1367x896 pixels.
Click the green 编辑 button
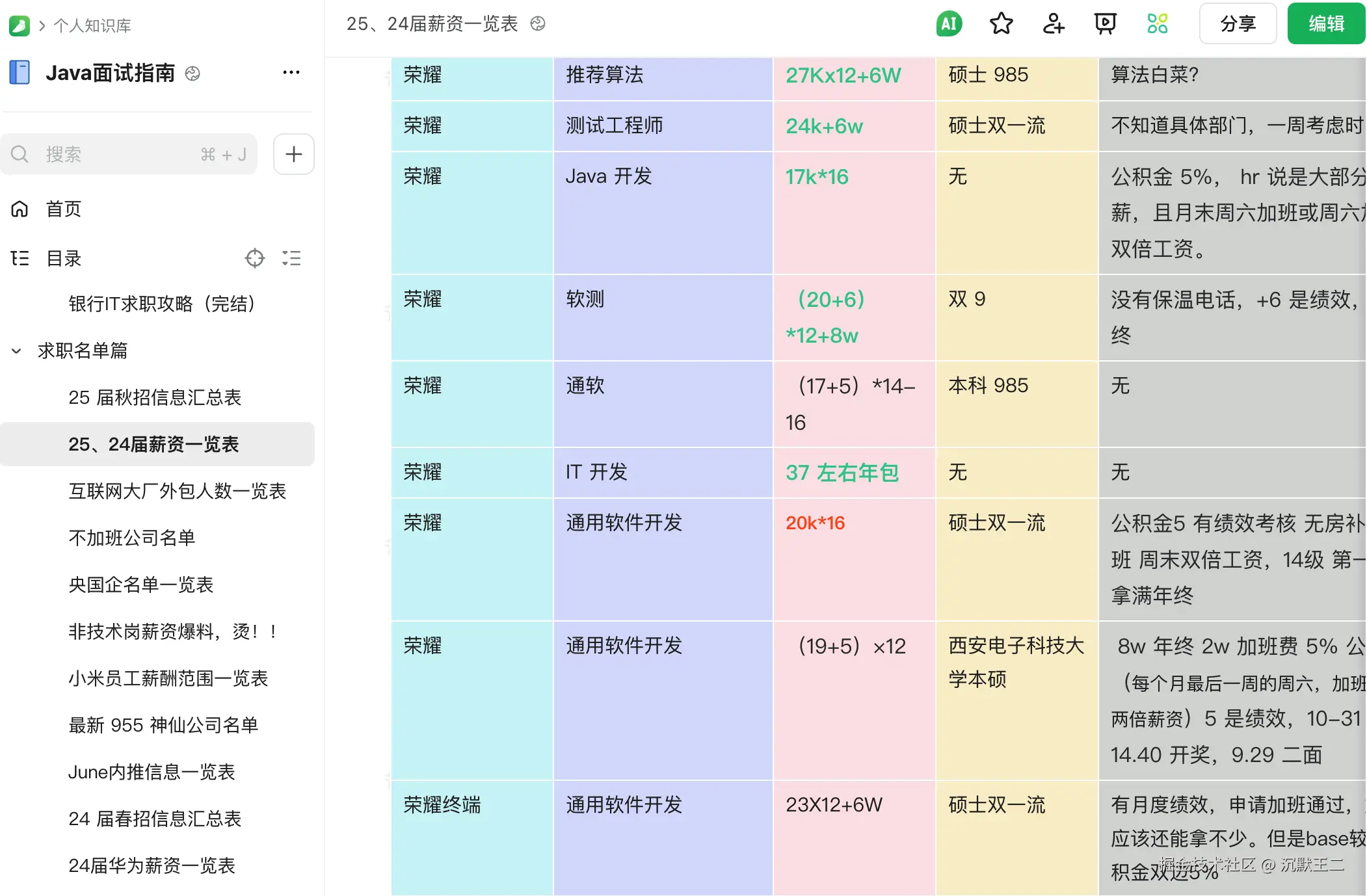[1325, 23]
